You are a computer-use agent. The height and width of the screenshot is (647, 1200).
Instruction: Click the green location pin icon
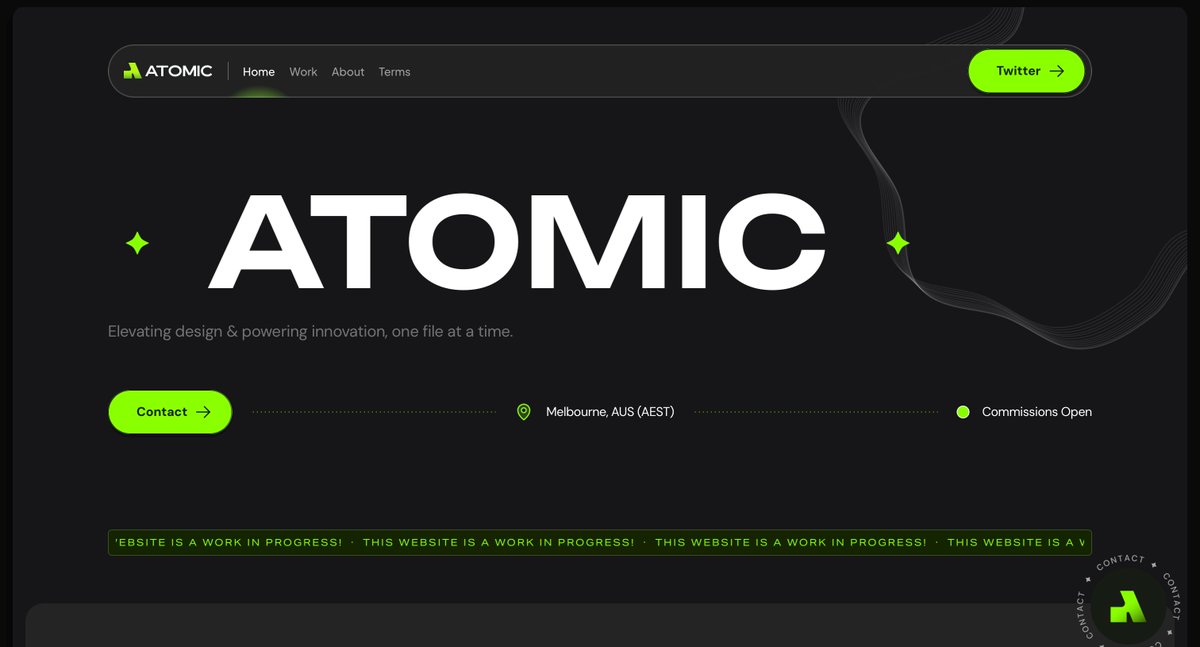(524, 411)
